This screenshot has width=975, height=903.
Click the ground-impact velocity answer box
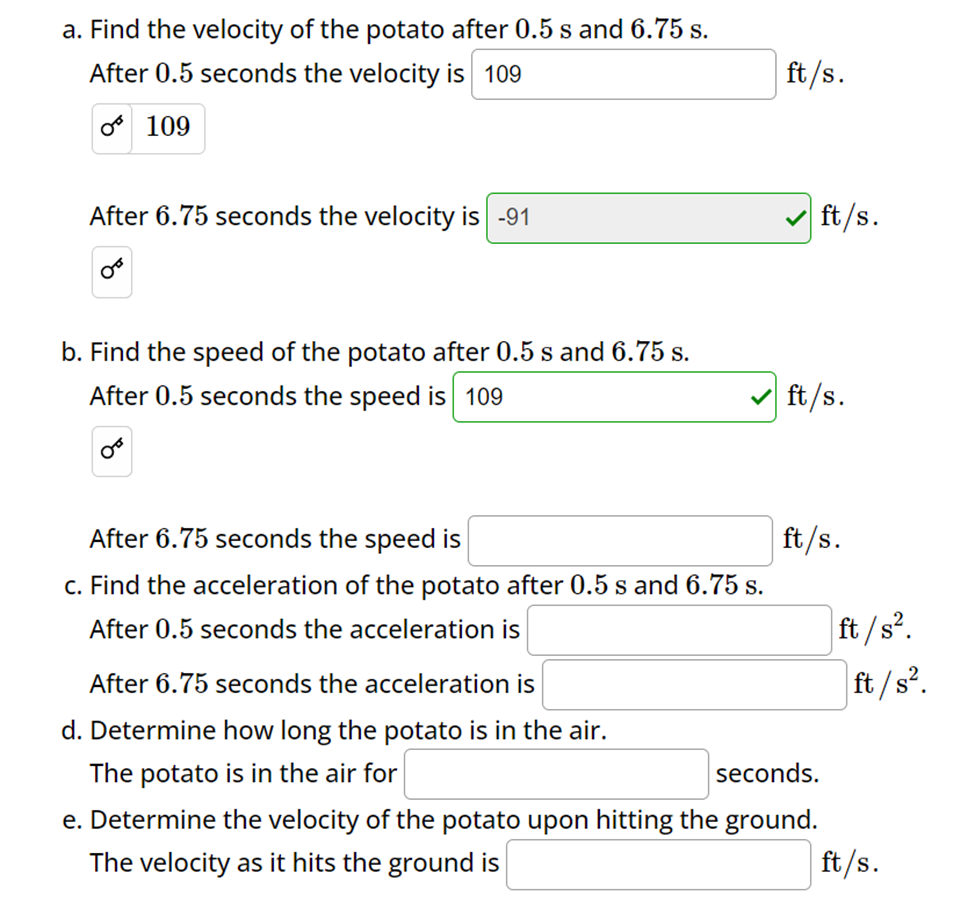(658, 863)
